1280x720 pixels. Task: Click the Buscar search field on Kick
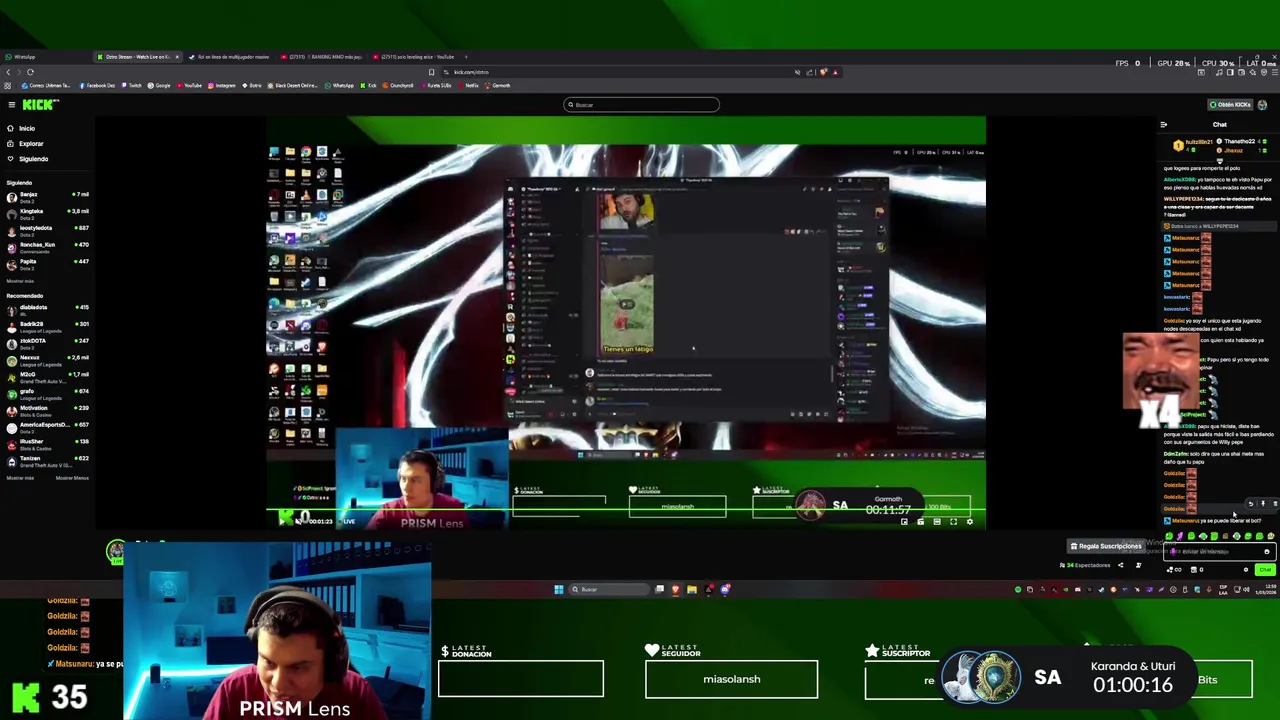[641, 105]
